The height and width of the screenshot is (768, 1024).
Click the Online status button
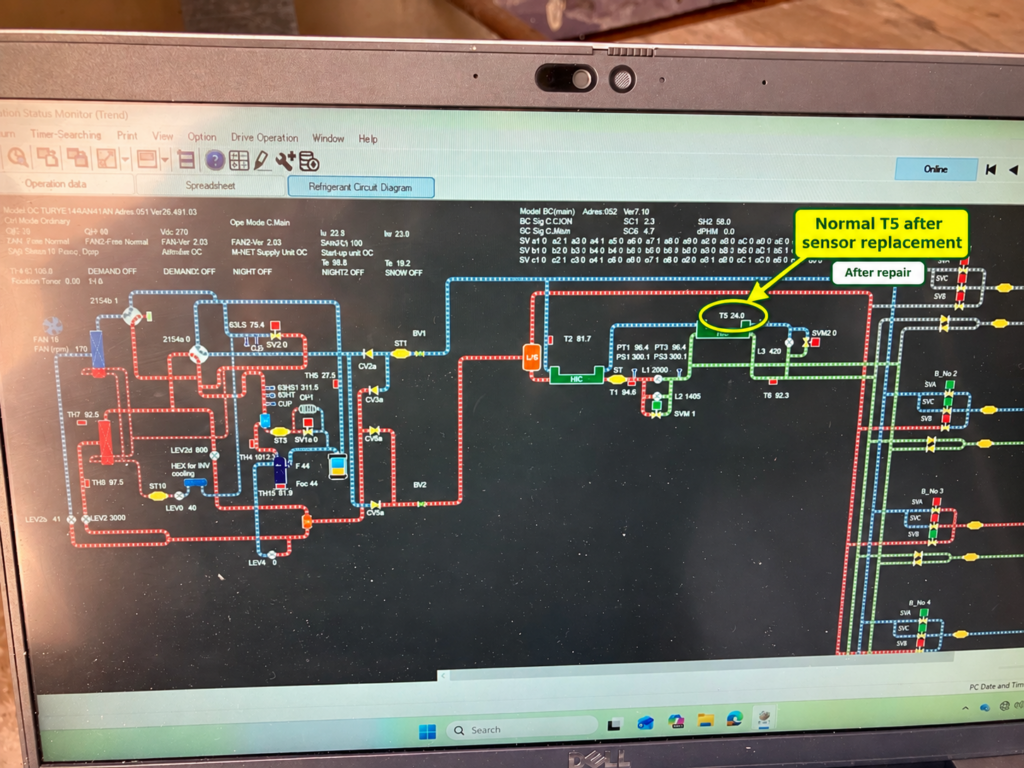[936, 169]
